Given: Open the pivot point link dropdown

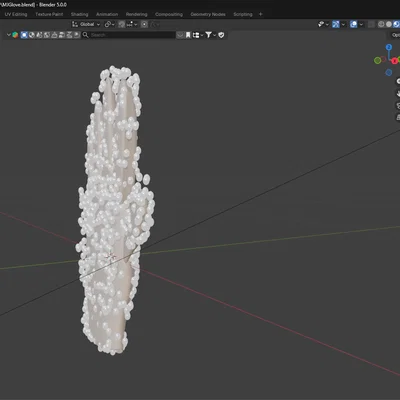Looking at the screenshot, I should pos(110,24).
